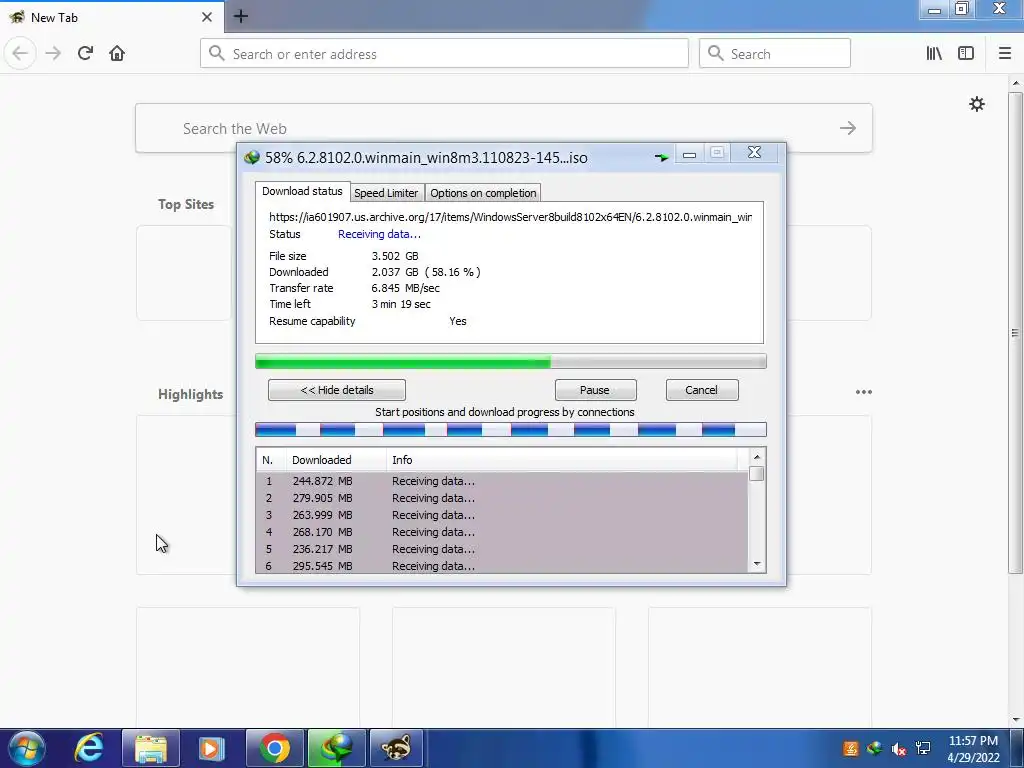Select connection row 6 with 295.545 MB

click(x=502, y=566)
